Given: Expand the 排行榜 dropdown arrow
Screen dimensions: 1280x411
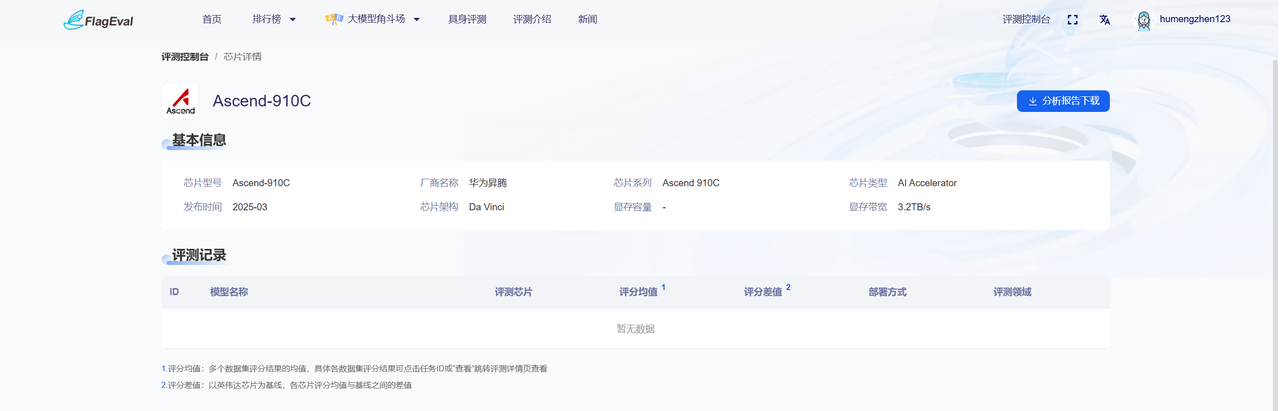Looking at the screenshot, I should tap(292, 20).
